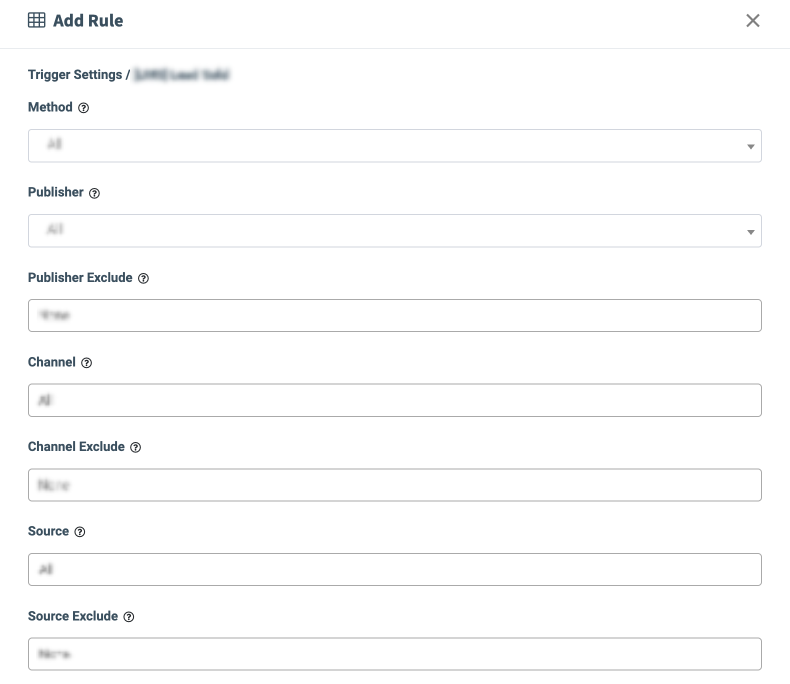Click the Add Rule dialog title
The height and width of the screenshot is (684, 790).
coord(88,20)
